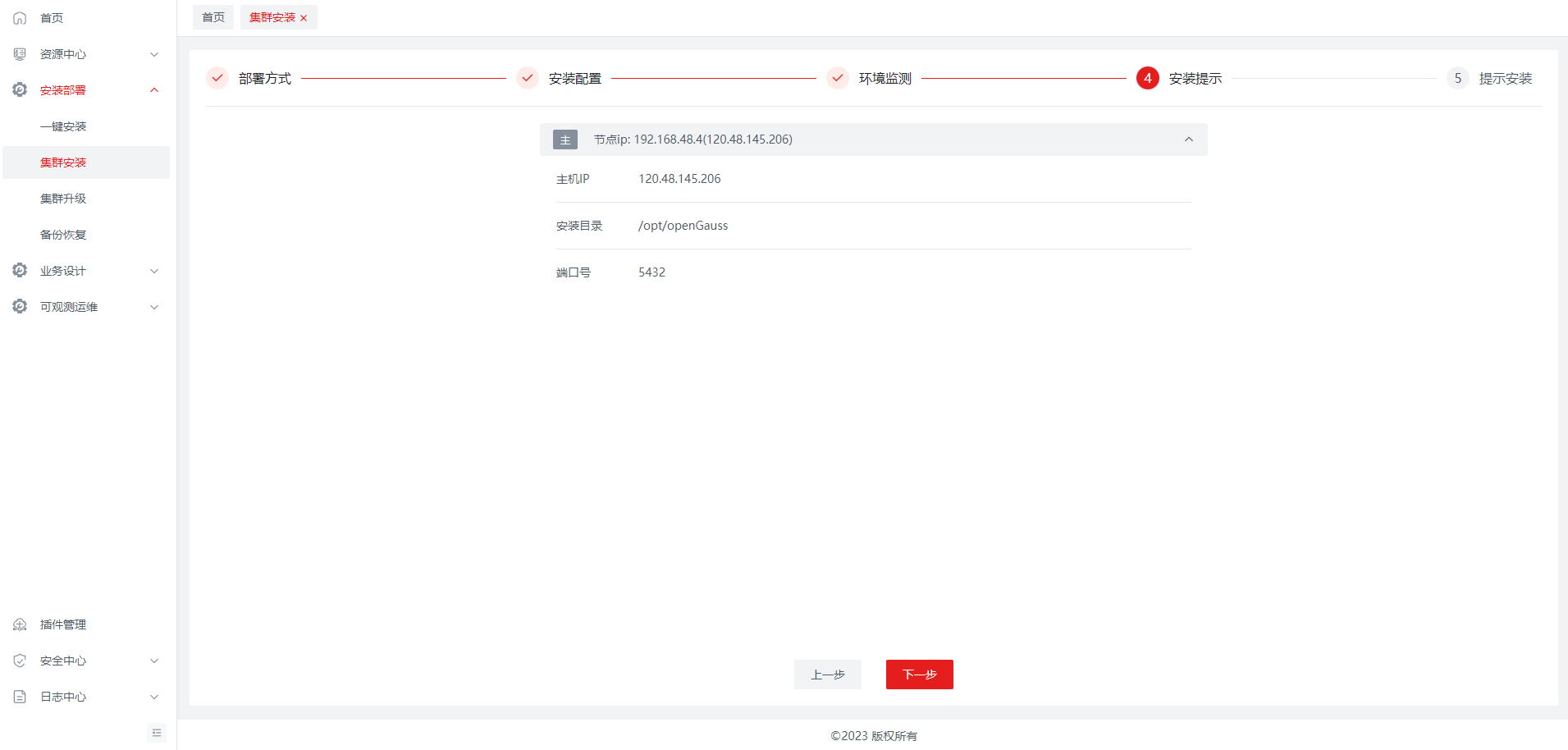Click the 安全中心 shield icon
This screenshot has width=1568, height=750.
click(20, 661)
